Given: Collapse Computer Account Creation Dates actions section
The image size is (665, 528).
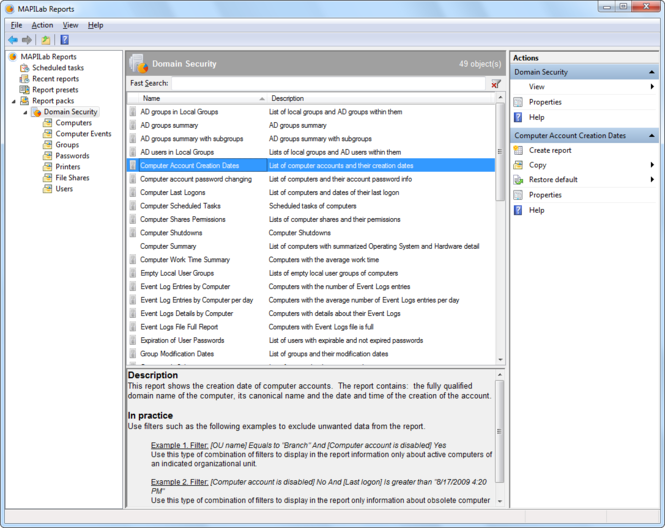Looking at the screenshot, I should tap(652, 136).
